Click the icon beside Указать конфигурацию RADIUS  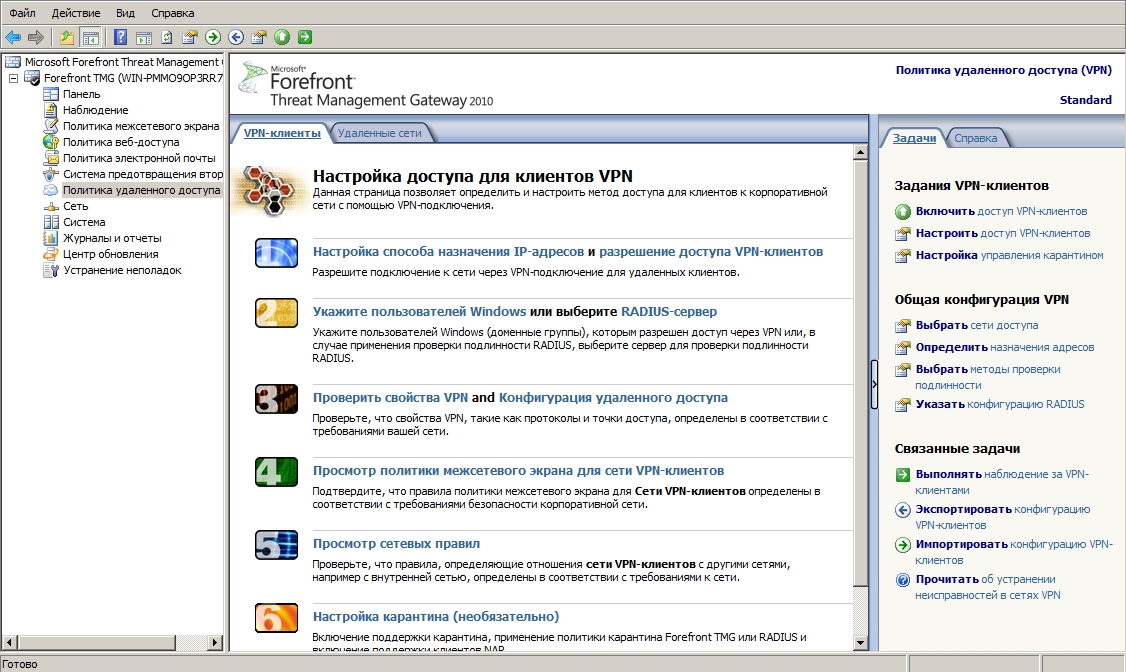(903, 405)
